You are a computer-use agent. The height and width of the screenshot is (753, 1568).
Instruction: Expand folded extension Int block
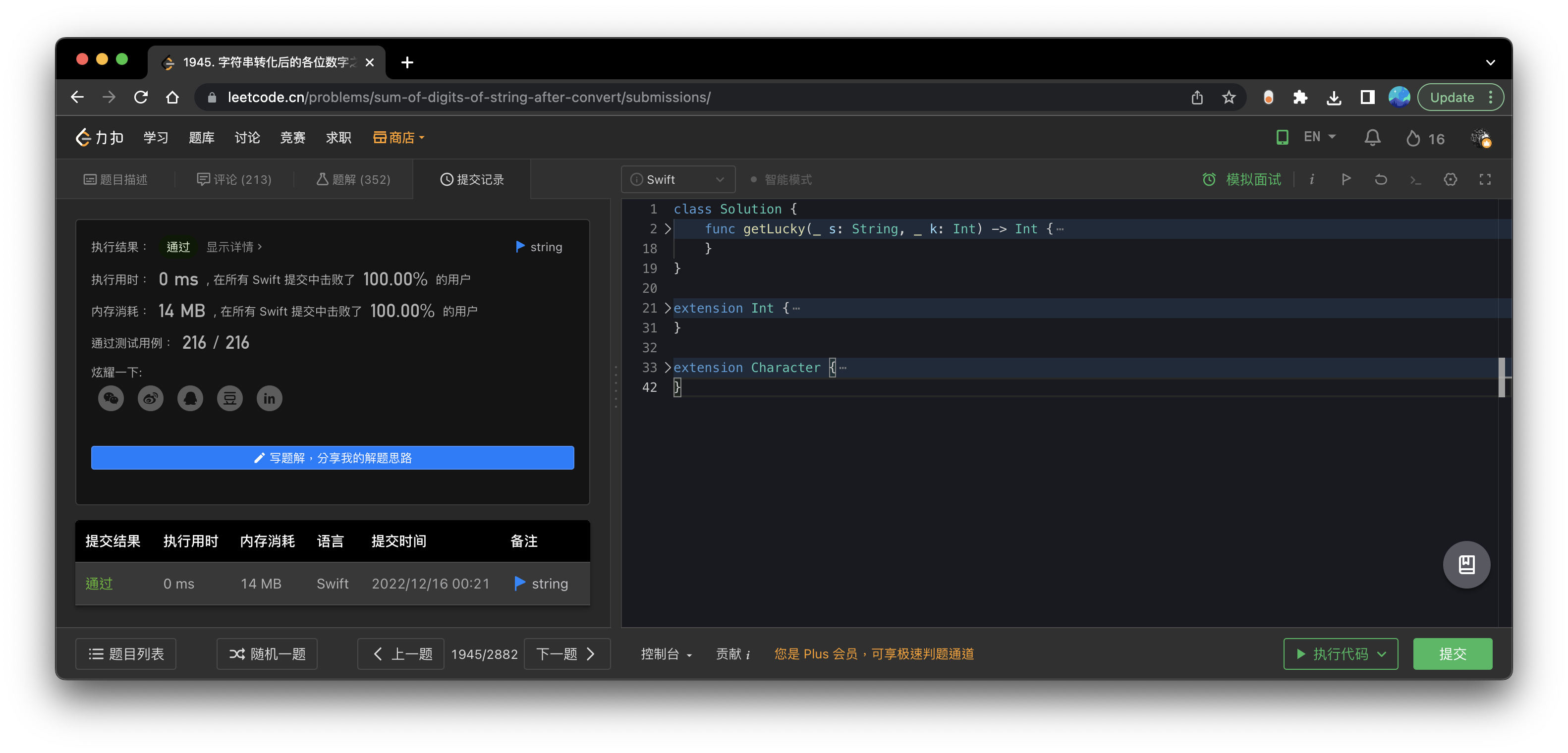668,308
